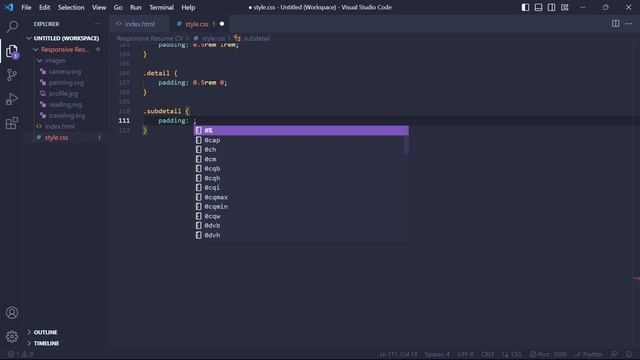Open the Manage gear icon

(x=12, y=337)
